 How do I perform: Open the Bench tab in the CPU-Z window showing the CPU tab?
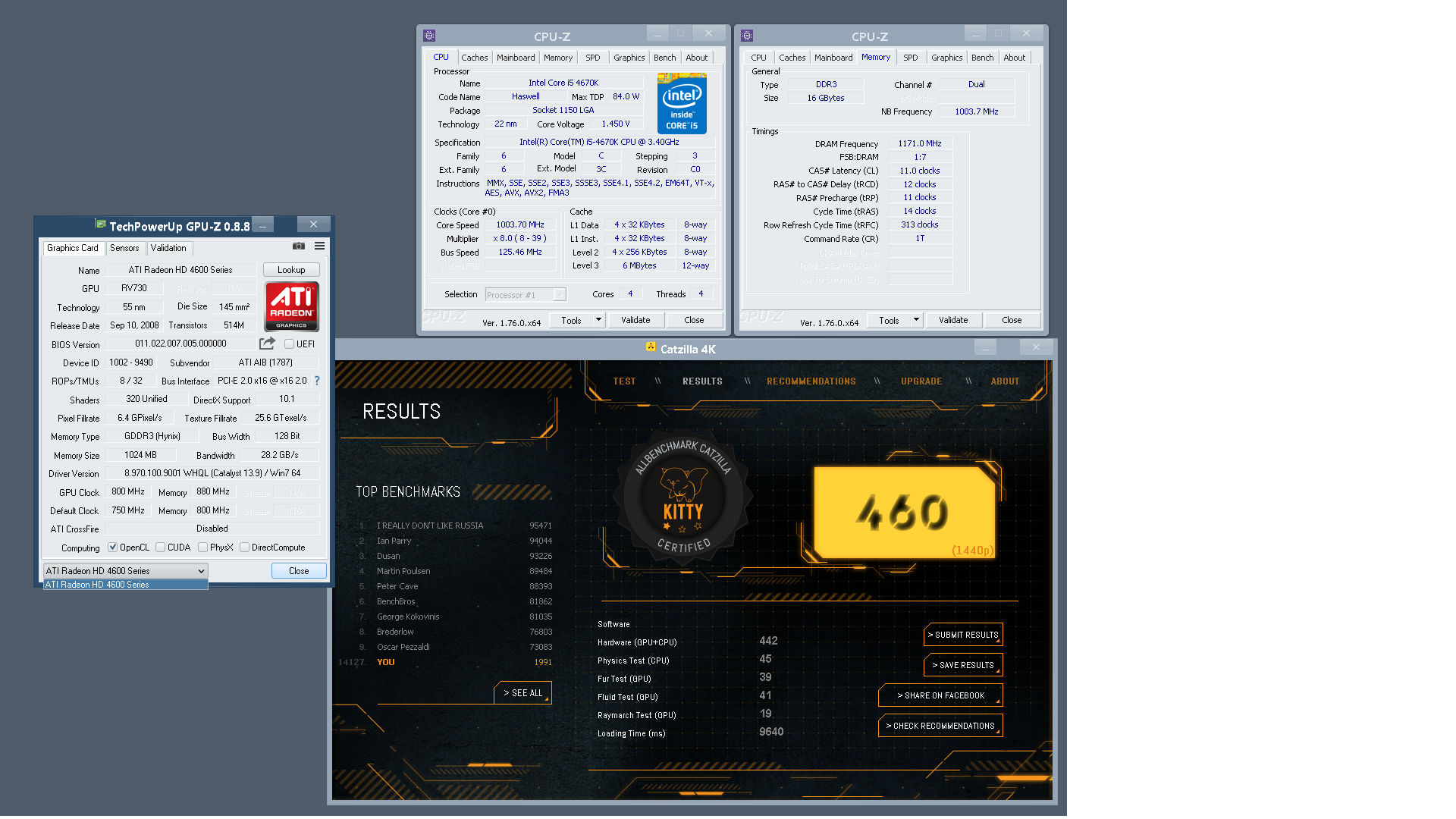tap(665, 58)
